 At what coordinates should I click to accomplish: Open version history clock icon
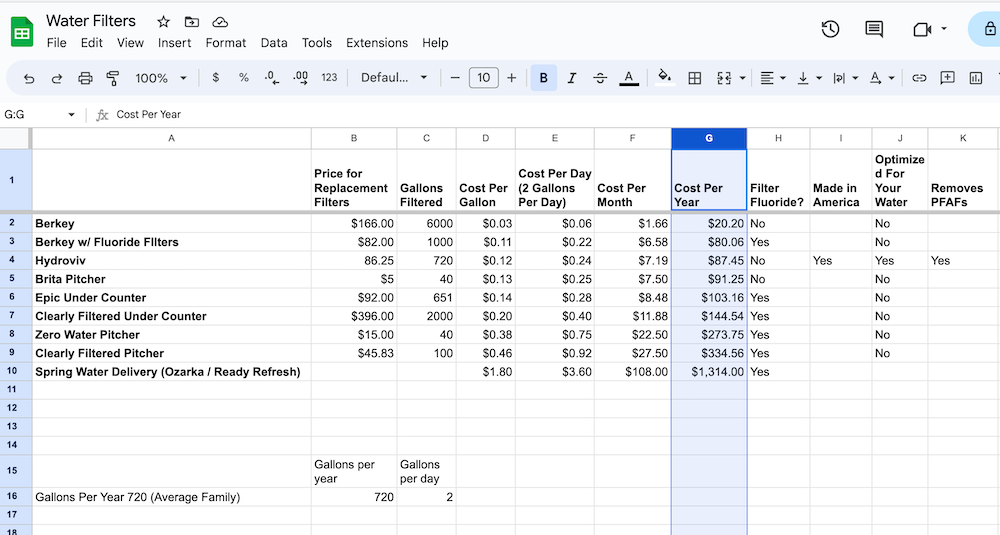click(830, 29)
